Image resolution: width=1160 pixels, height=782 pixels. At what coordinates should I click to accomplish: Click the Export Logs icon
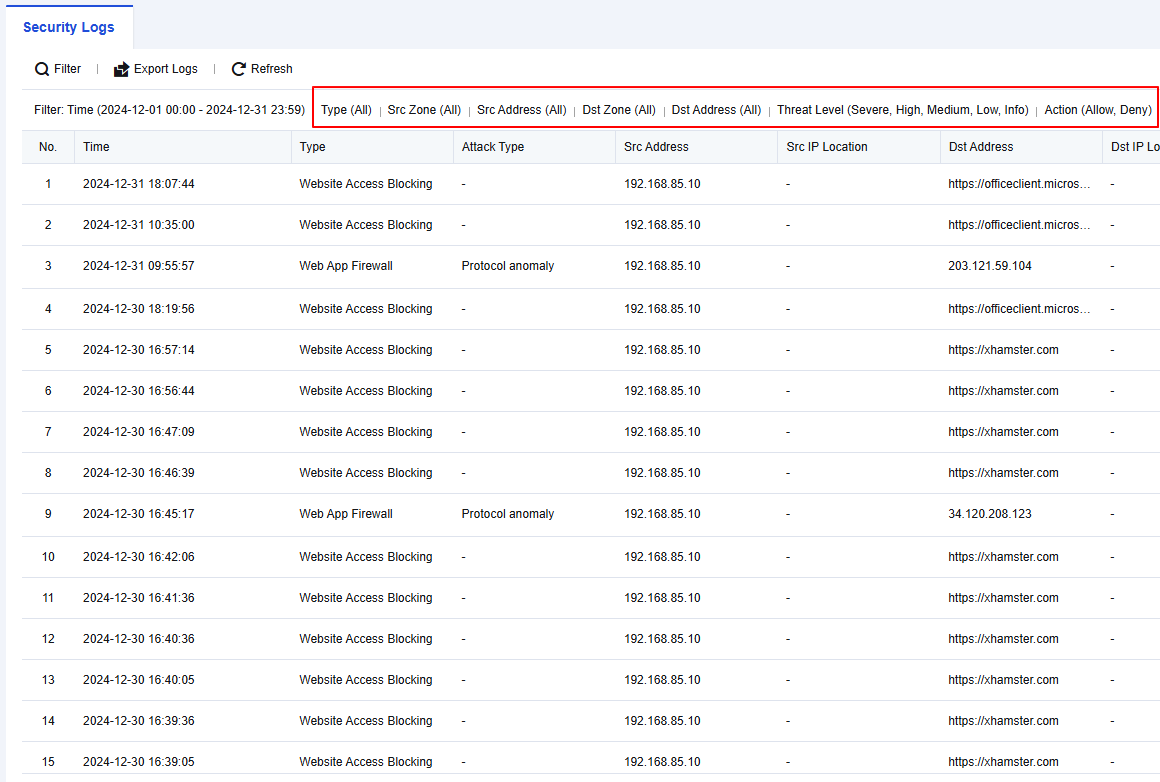pos(122,69)
